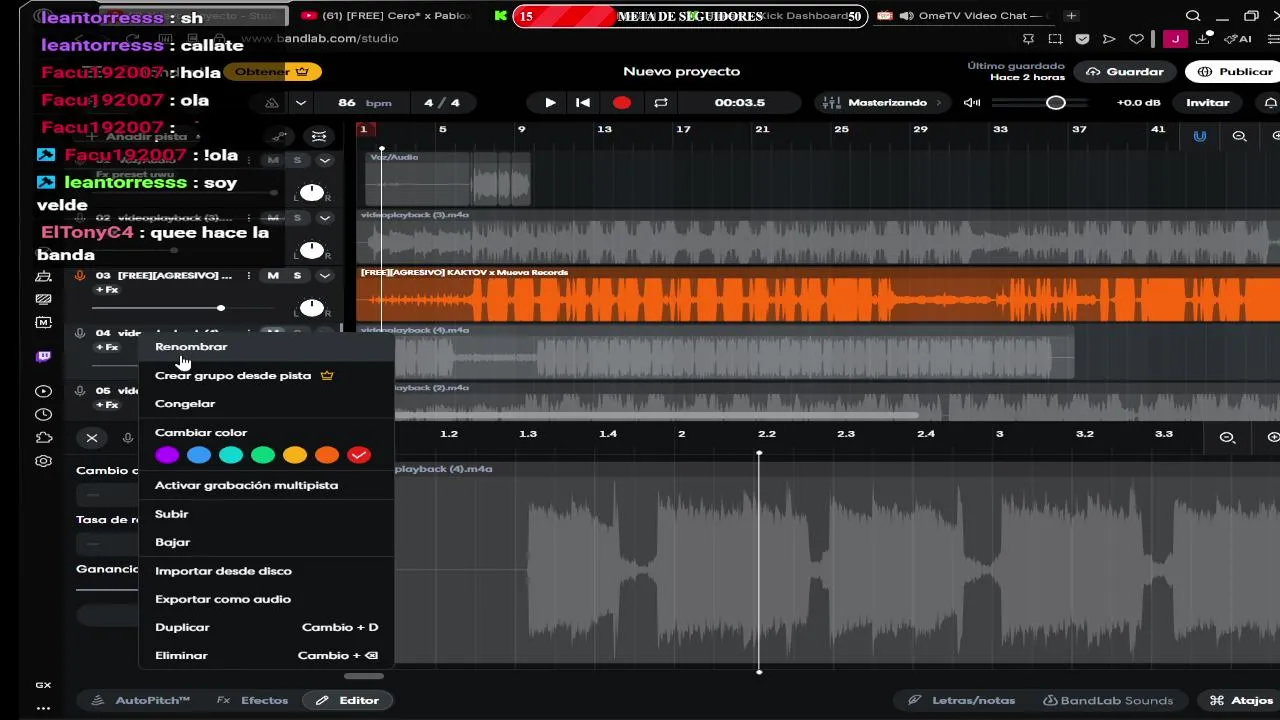This screenshot has width=1280, height=720.
Task: Click the clock history icon in the sidebar
Action: pyautogui.click(x=43, y=415)
